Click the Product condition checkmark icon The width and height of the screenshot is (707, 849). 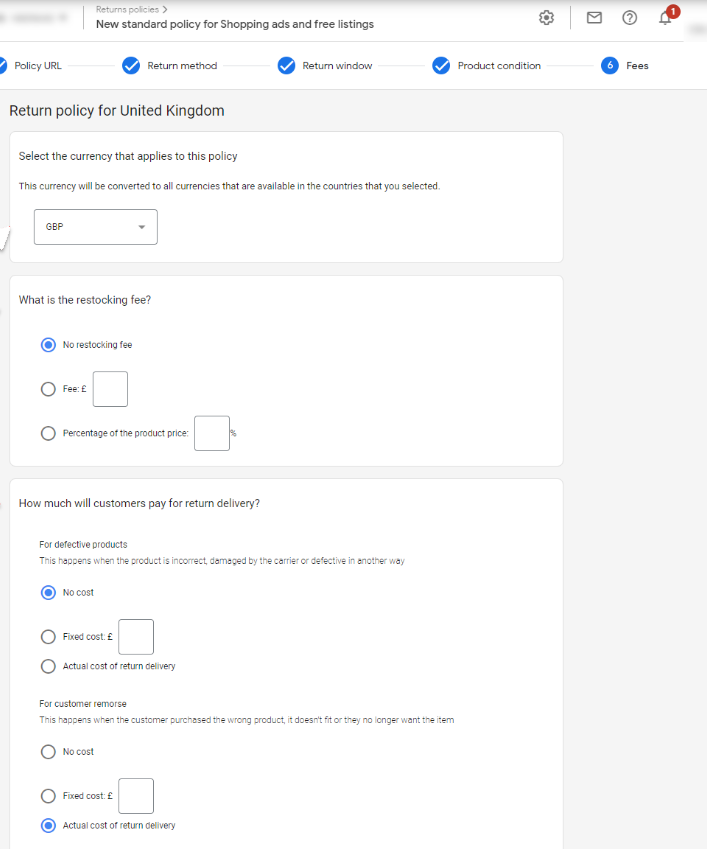441,66
